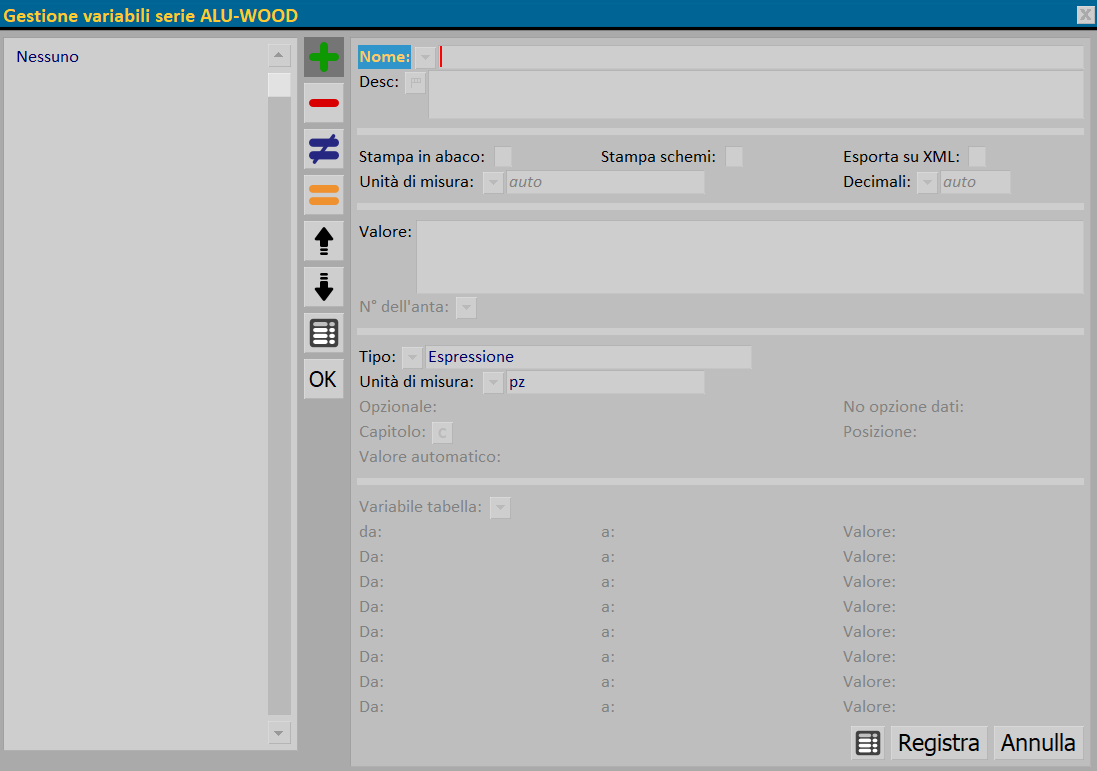Move variable down with black down arrow

[x=323, y=287]
